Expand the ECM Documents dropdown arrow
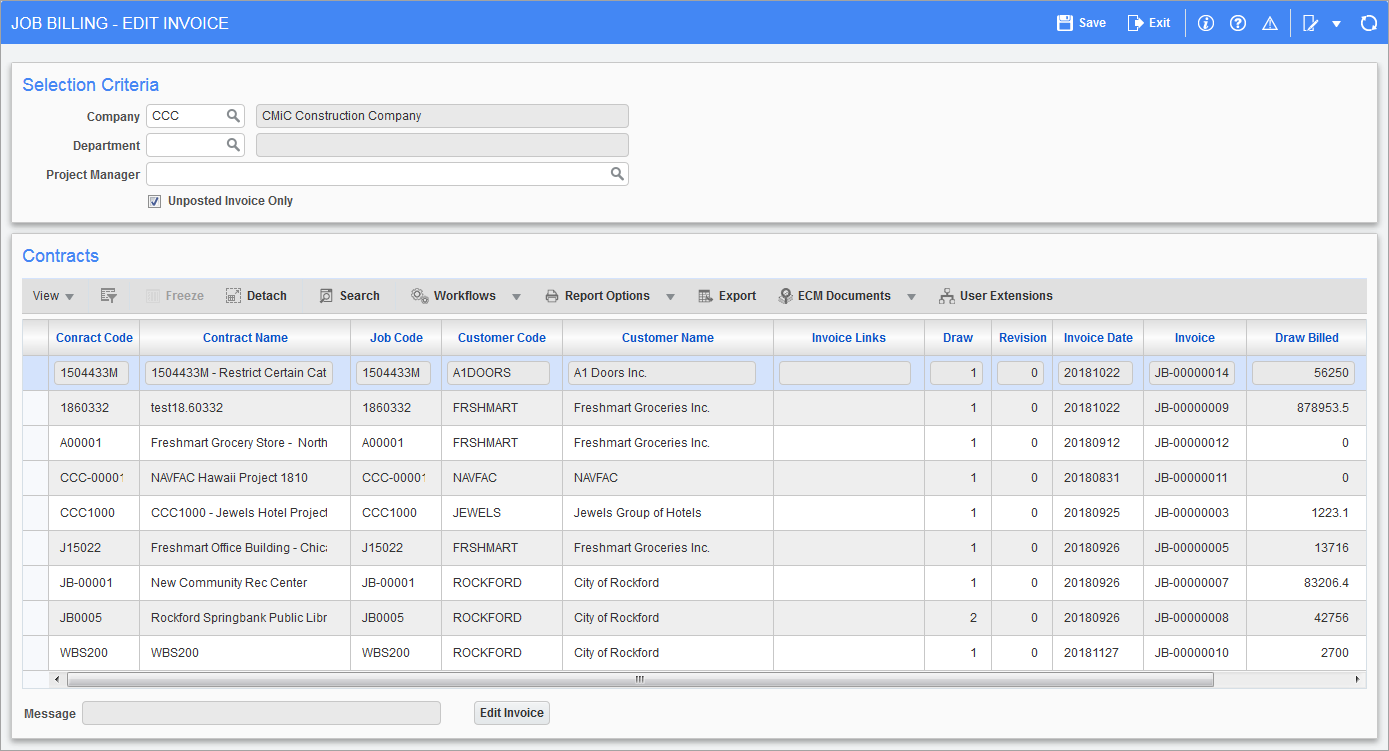 coord(911,297)
